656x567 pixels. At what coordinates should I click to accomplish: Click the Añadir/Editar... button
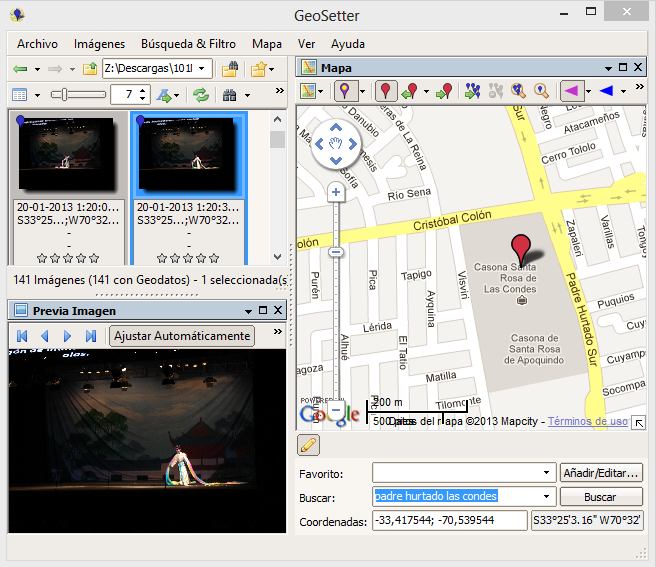click(601, 472)
